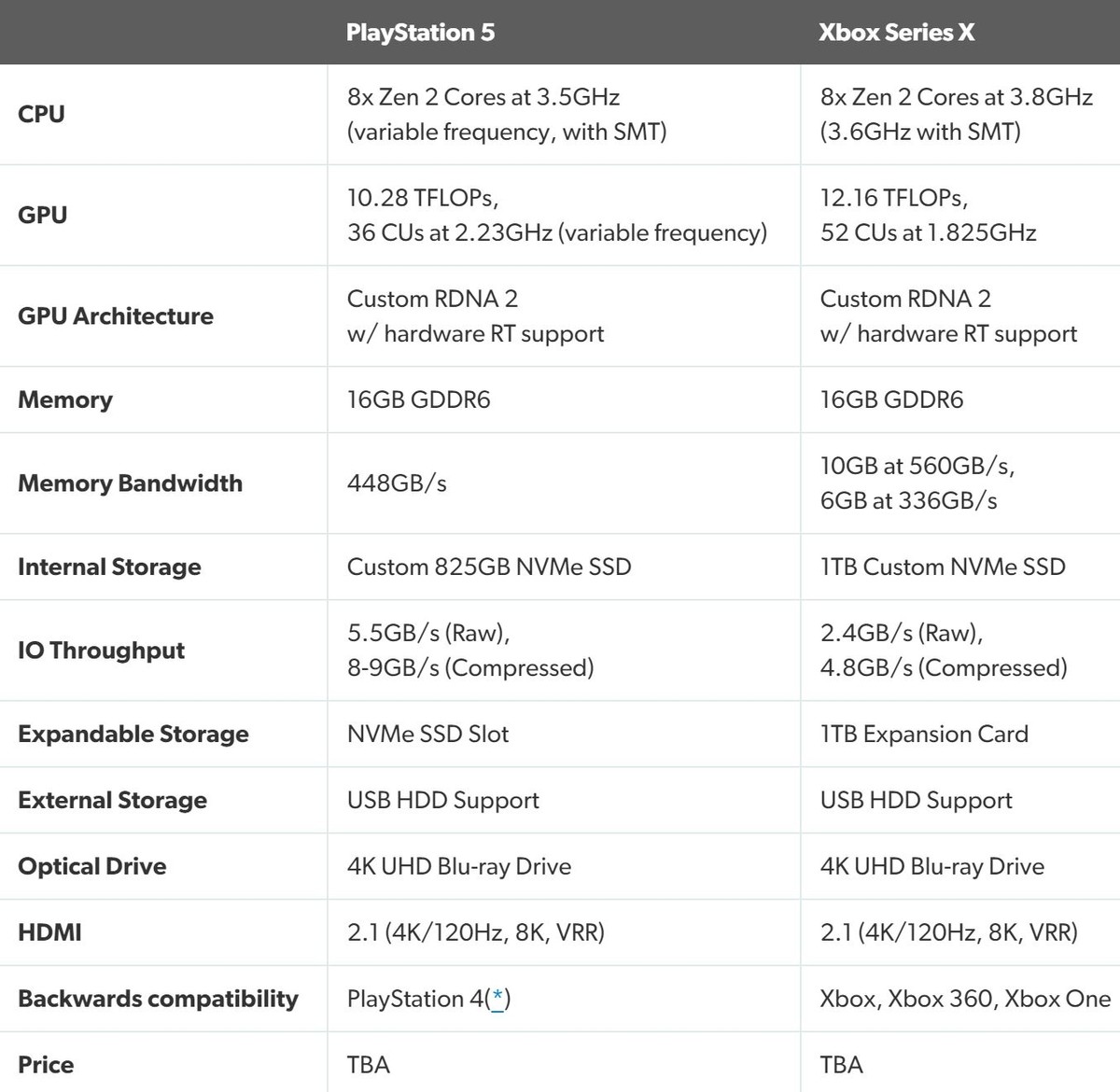1120x1092 pixels.
Task: Select the 'HDMI' row label
Action: pos(49,931)
